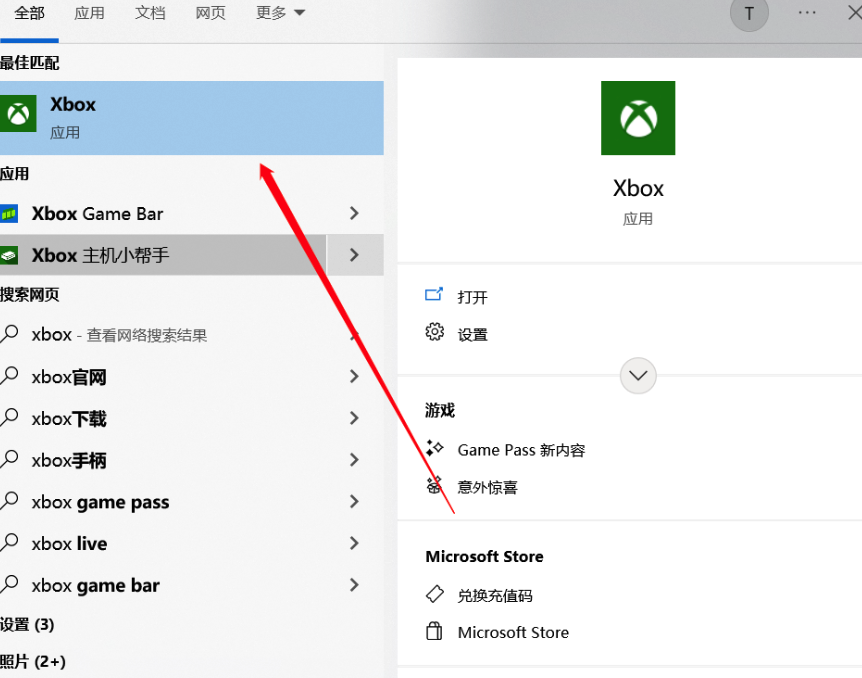
Task: Open 兑换充值码 link
Action: pyautogui.click(x=495, y=596)
